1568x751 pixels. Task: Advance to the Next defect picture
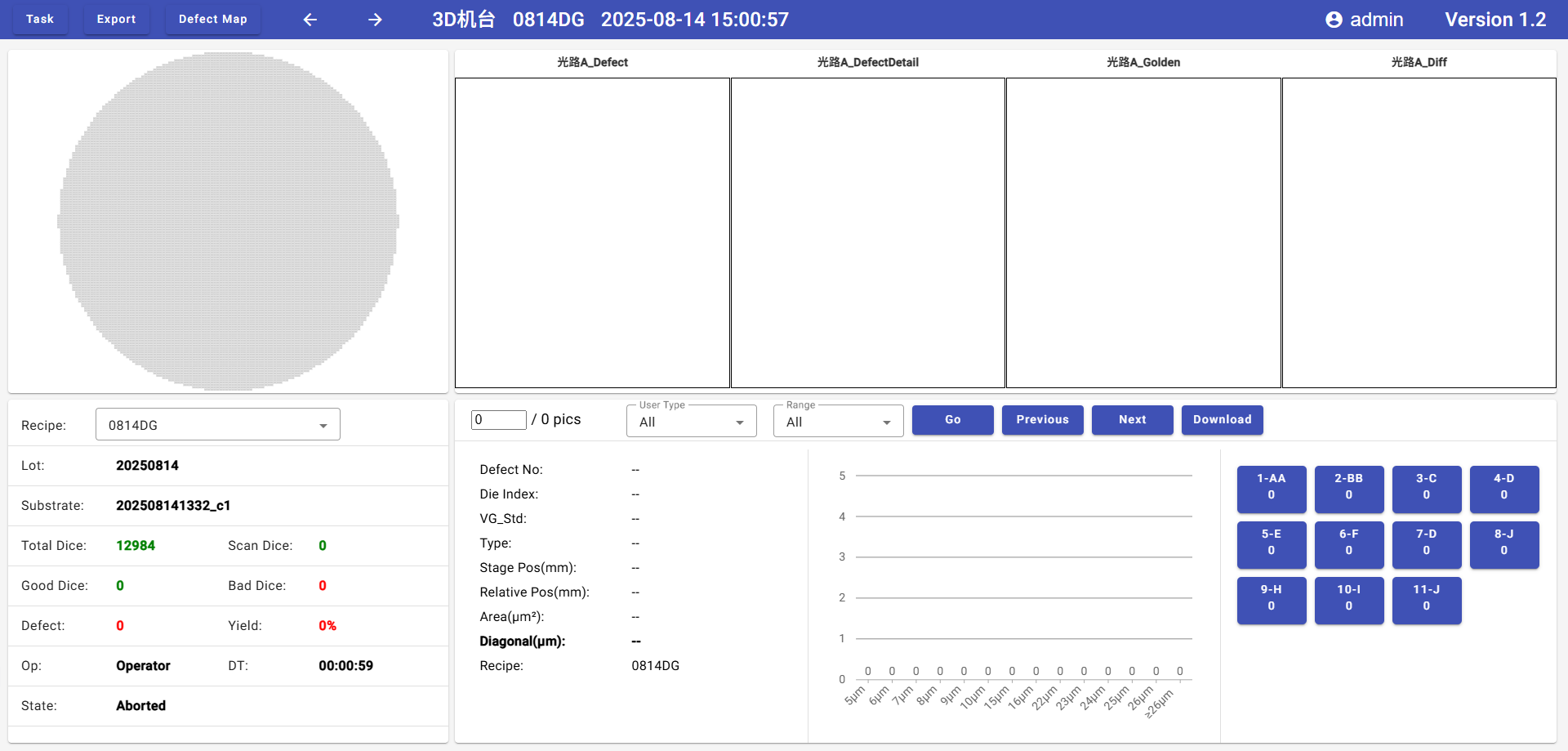click(x=1132, y=420)
